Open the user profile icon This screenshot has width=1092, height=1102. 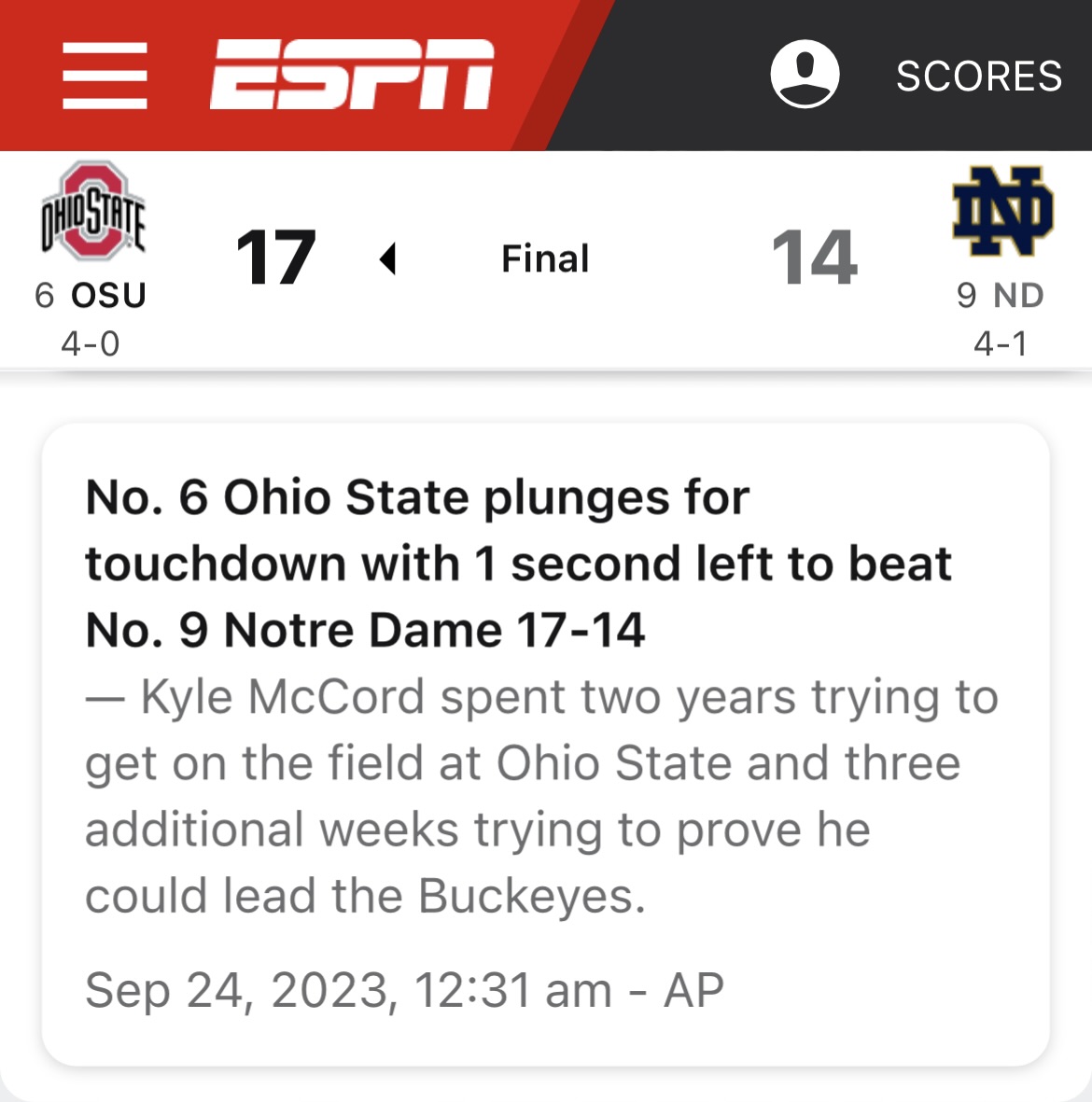(805, 75)
